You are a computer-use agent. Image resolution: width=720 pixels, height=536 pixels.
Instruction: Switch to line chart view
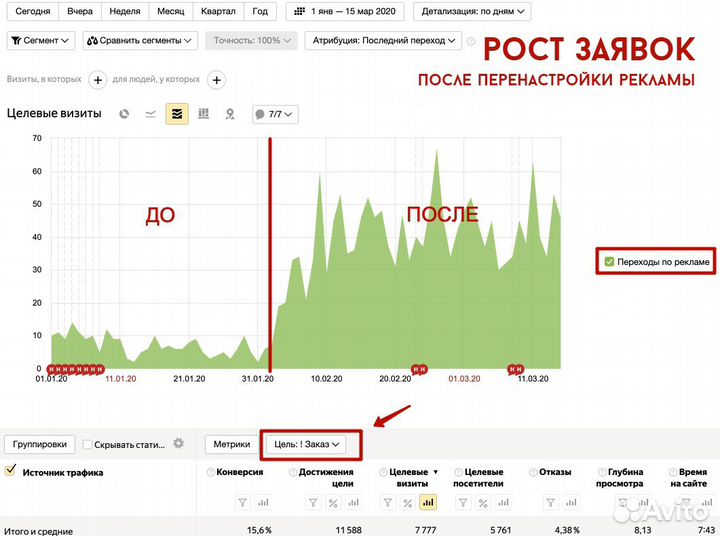pos(150,114)
